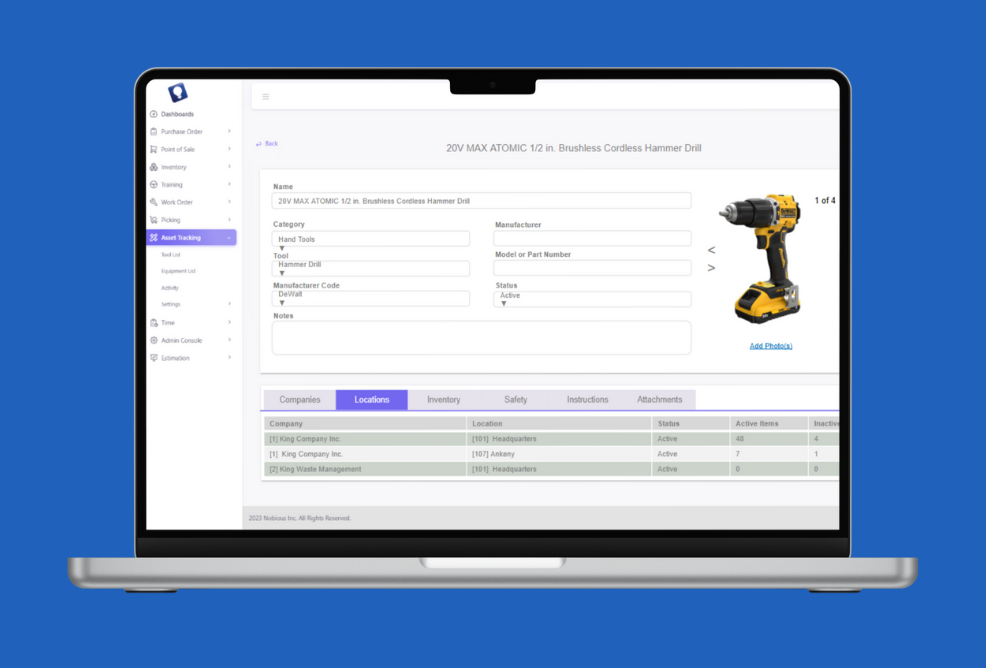This screenshot has width=986, height=668.
Task: Click the Point of Sale cart icon
Action: (153, 149)
